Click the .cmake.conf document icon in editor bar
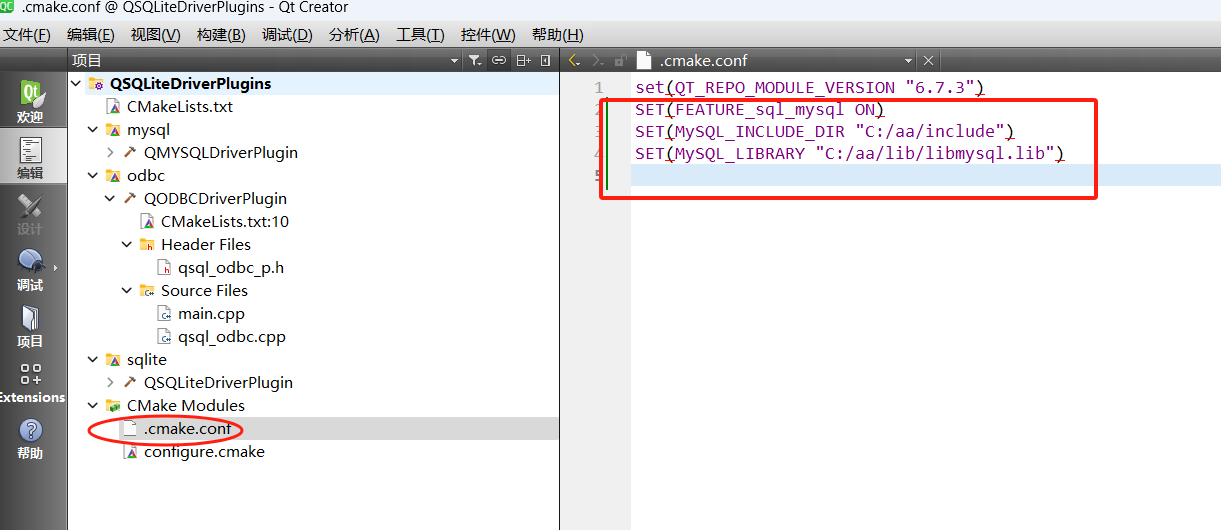This screenshot has height=530, width=1221. (644, 60)
